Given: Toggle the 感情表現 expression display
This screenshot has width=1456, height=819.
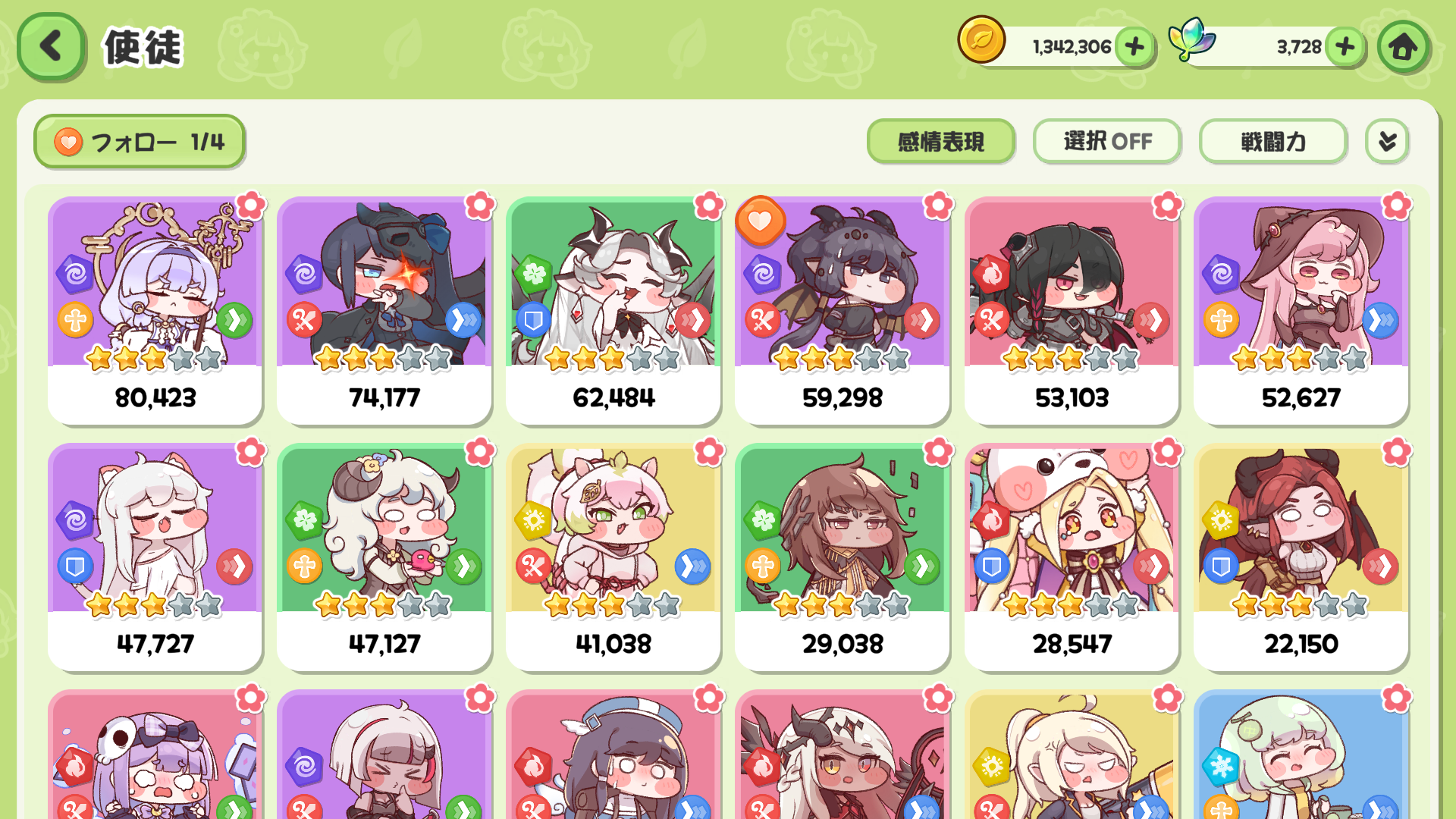Looking at the screenshot, I should 940,141.
